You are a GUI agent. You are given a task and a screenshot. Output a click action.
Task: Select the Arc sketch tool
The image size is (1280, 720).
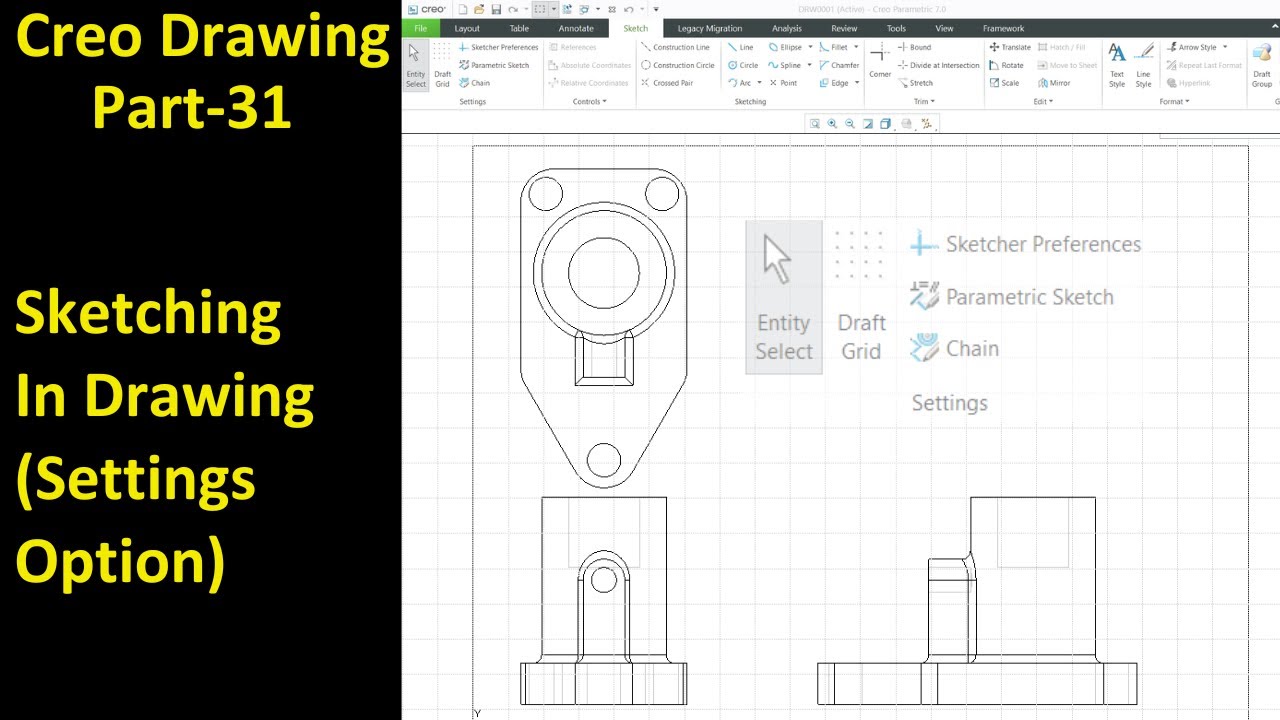[x=739, y=83]
